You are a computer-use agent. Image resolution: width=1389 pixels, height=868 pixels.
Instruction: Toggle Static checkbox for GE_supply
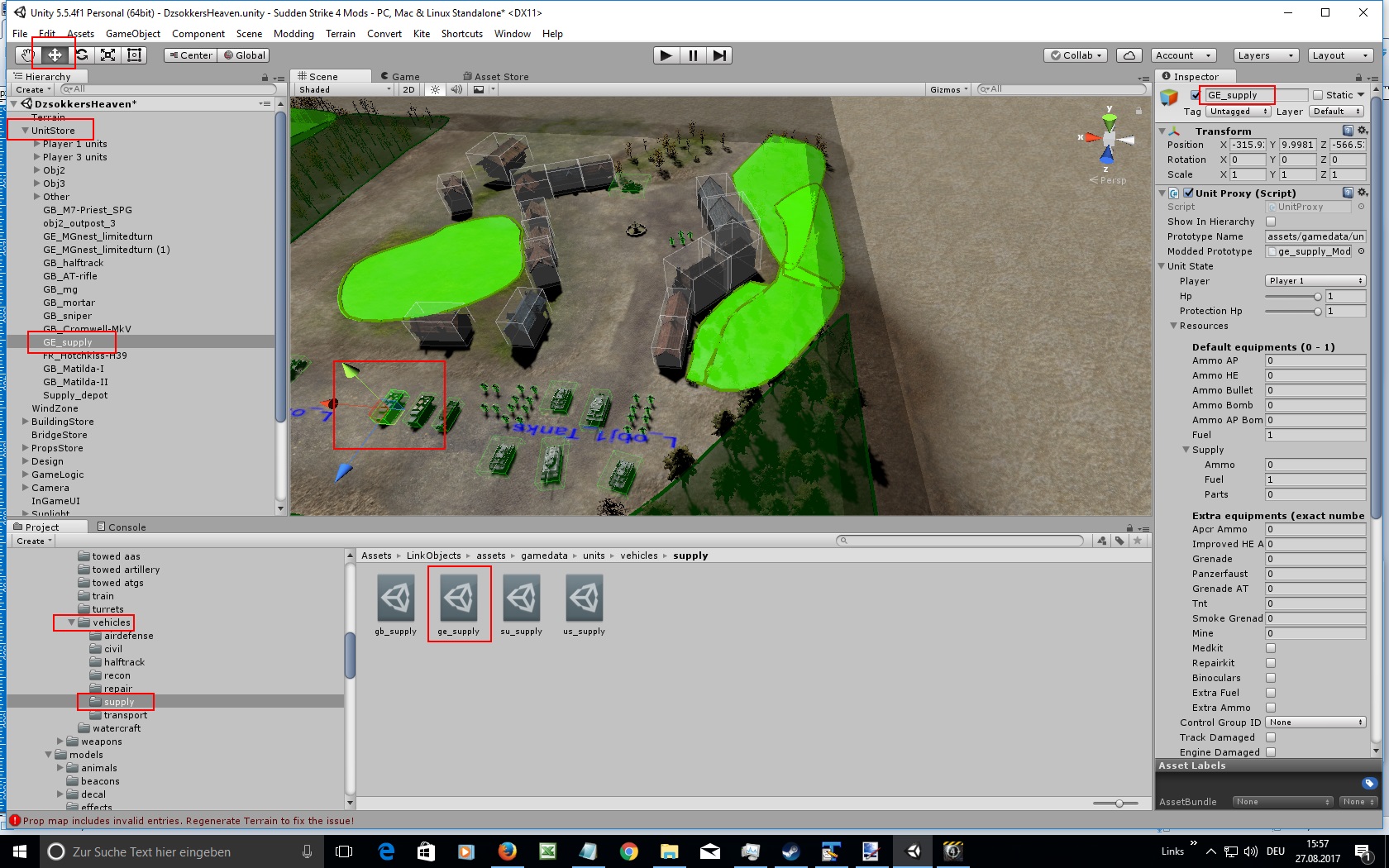coord(1318,95)
